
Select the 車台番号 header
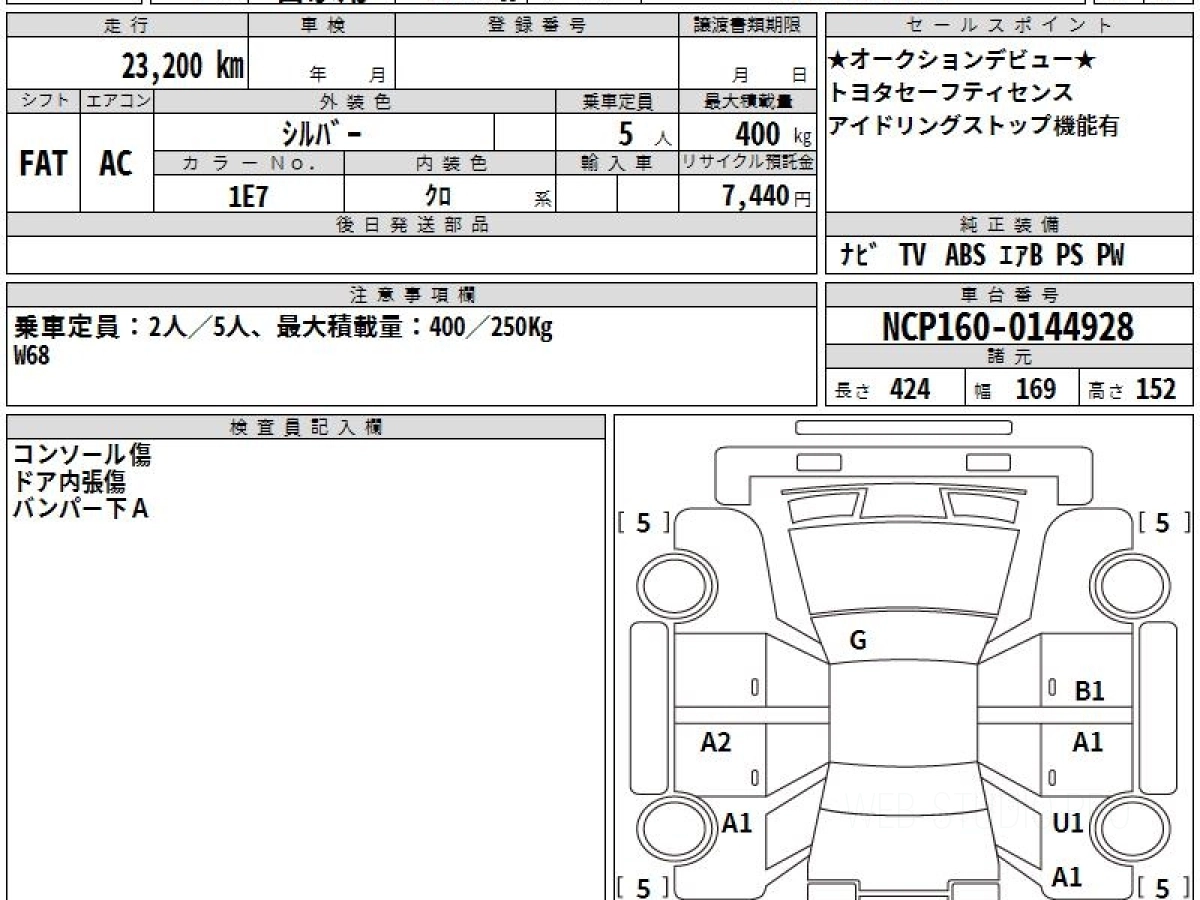(1009, 295)
